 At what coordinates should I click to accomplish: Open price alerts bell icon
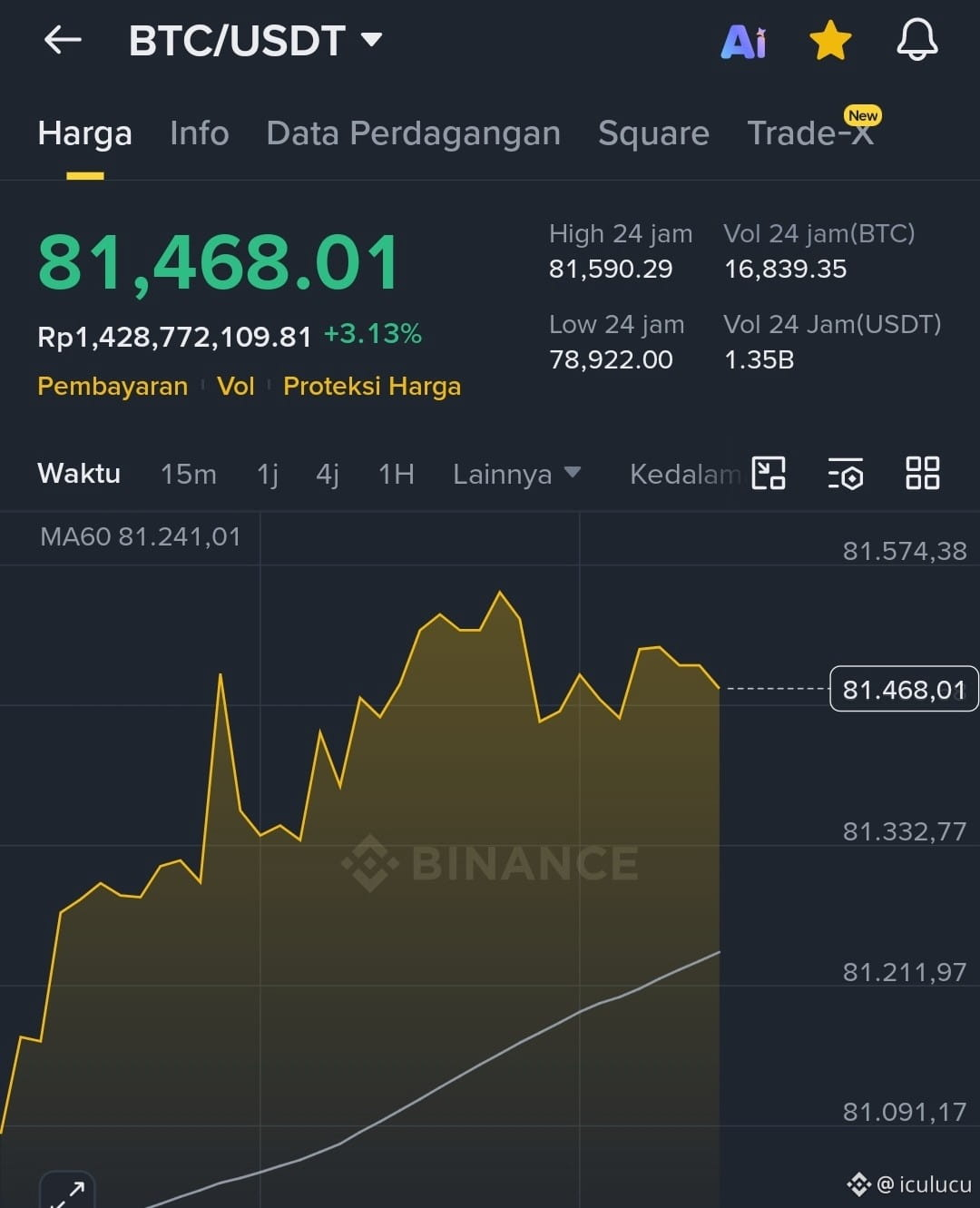[x=917, y=41]
